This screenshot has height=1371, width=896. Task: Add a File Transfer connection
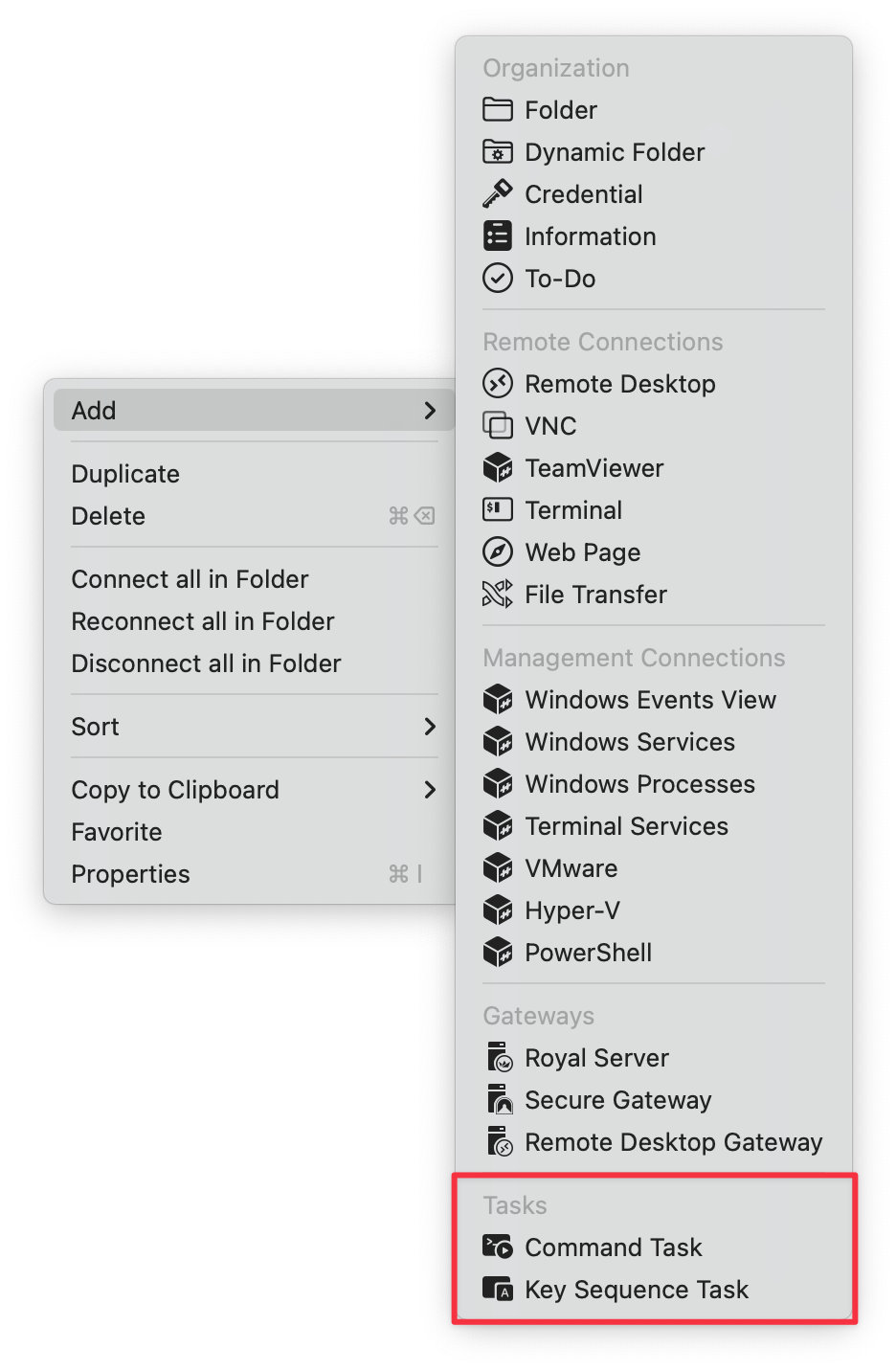pyautogui.click(x=654, y=595)
